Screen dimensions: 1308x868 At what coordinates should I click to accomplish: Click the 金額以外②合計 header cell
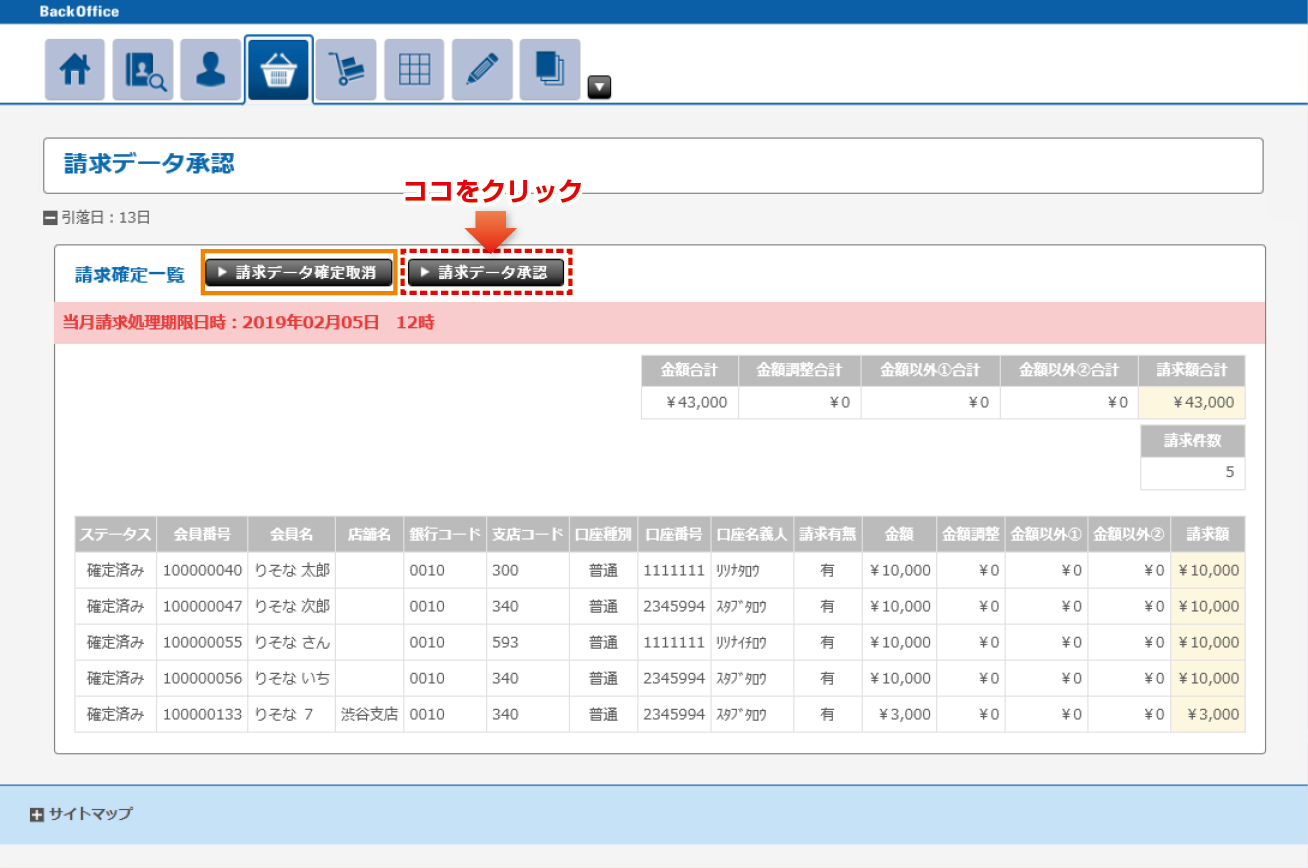point(1069,370)
